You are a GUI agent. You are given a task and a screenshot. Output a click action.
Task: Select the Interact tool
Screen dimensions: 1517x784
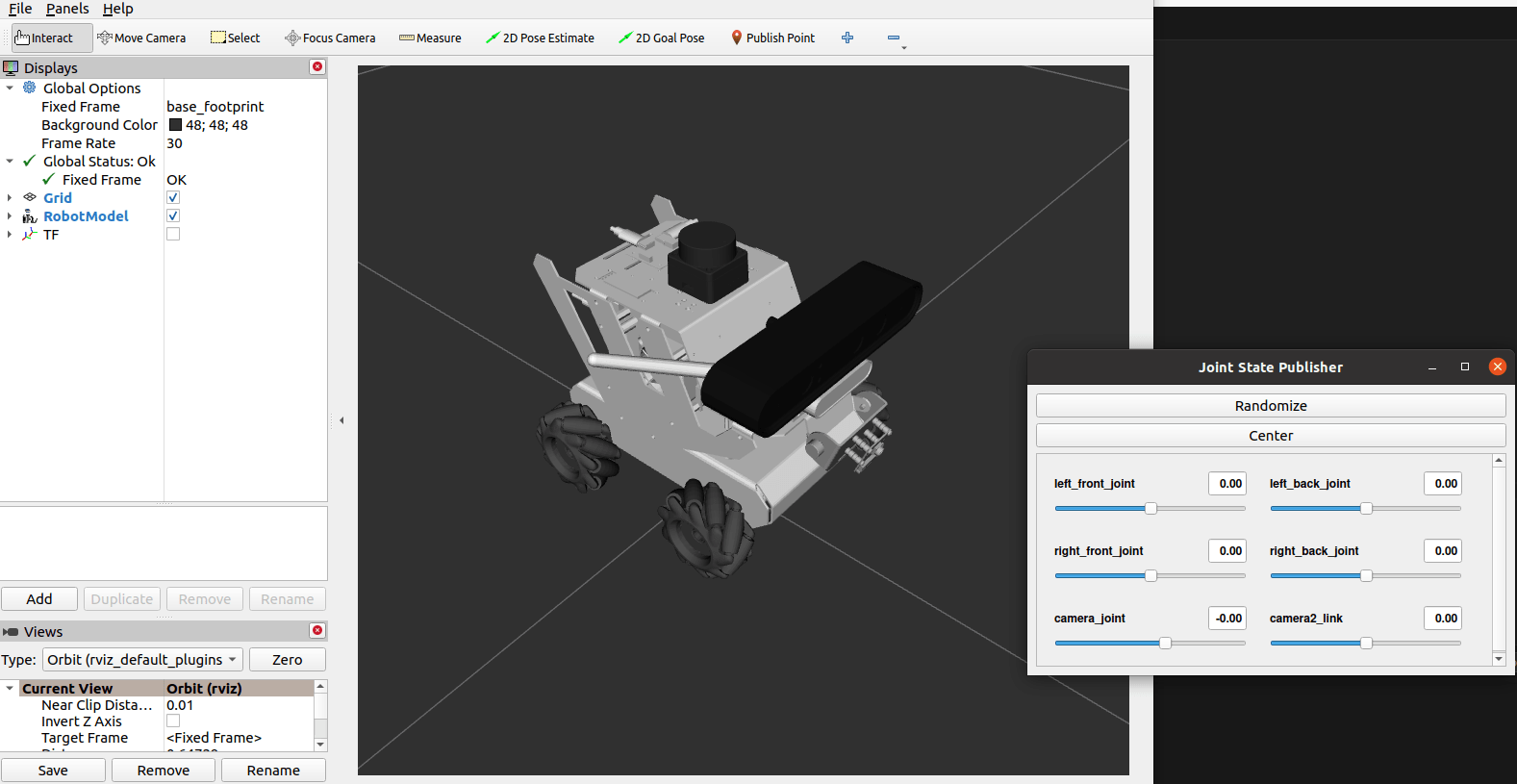pyautogui.click(x=52, y=38)
